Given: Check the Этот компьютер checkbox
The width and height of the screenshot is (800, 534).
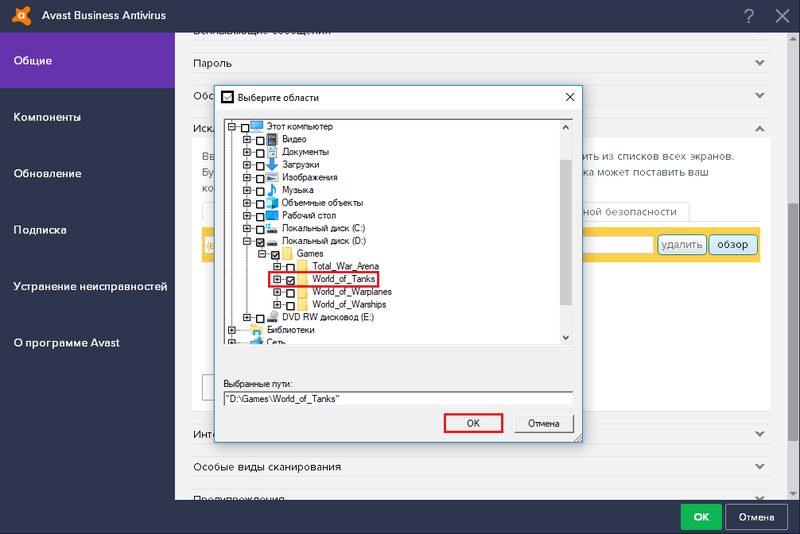Looking at the screenshot, I should (x=245, y=128).
